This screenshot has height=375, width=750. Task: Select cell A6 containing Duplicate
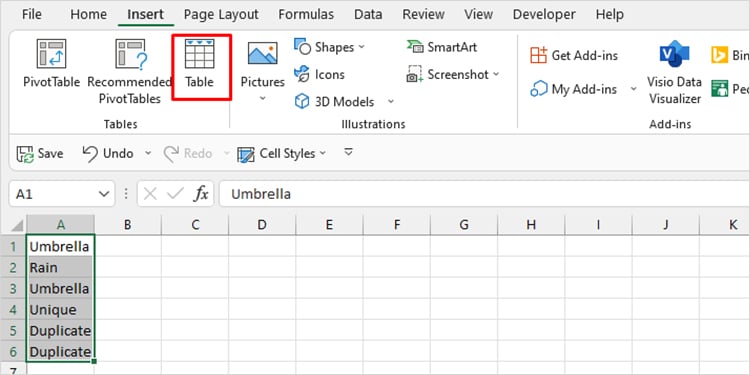coord(60,352)
